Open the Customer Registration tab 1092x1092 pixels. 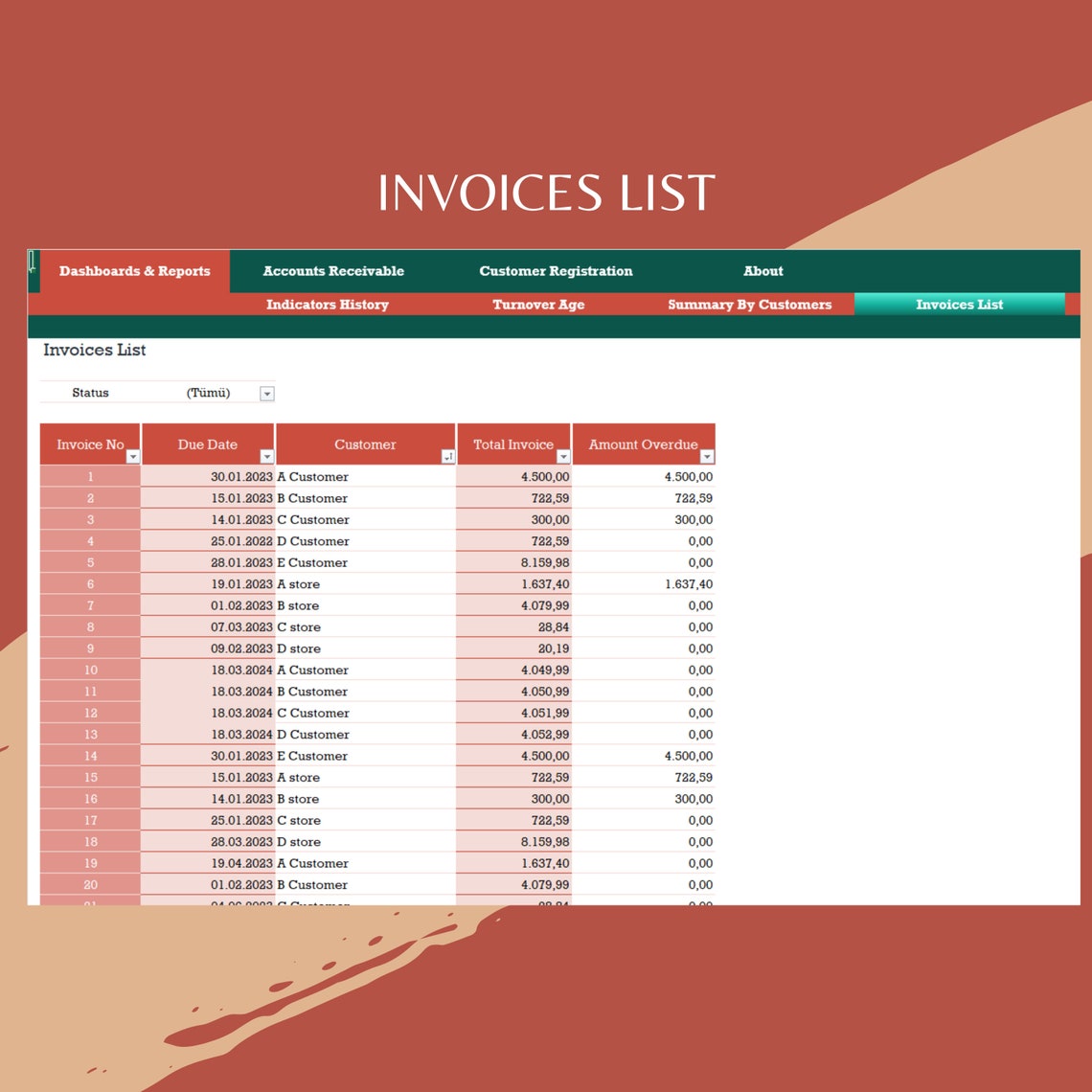coord(556,271)
